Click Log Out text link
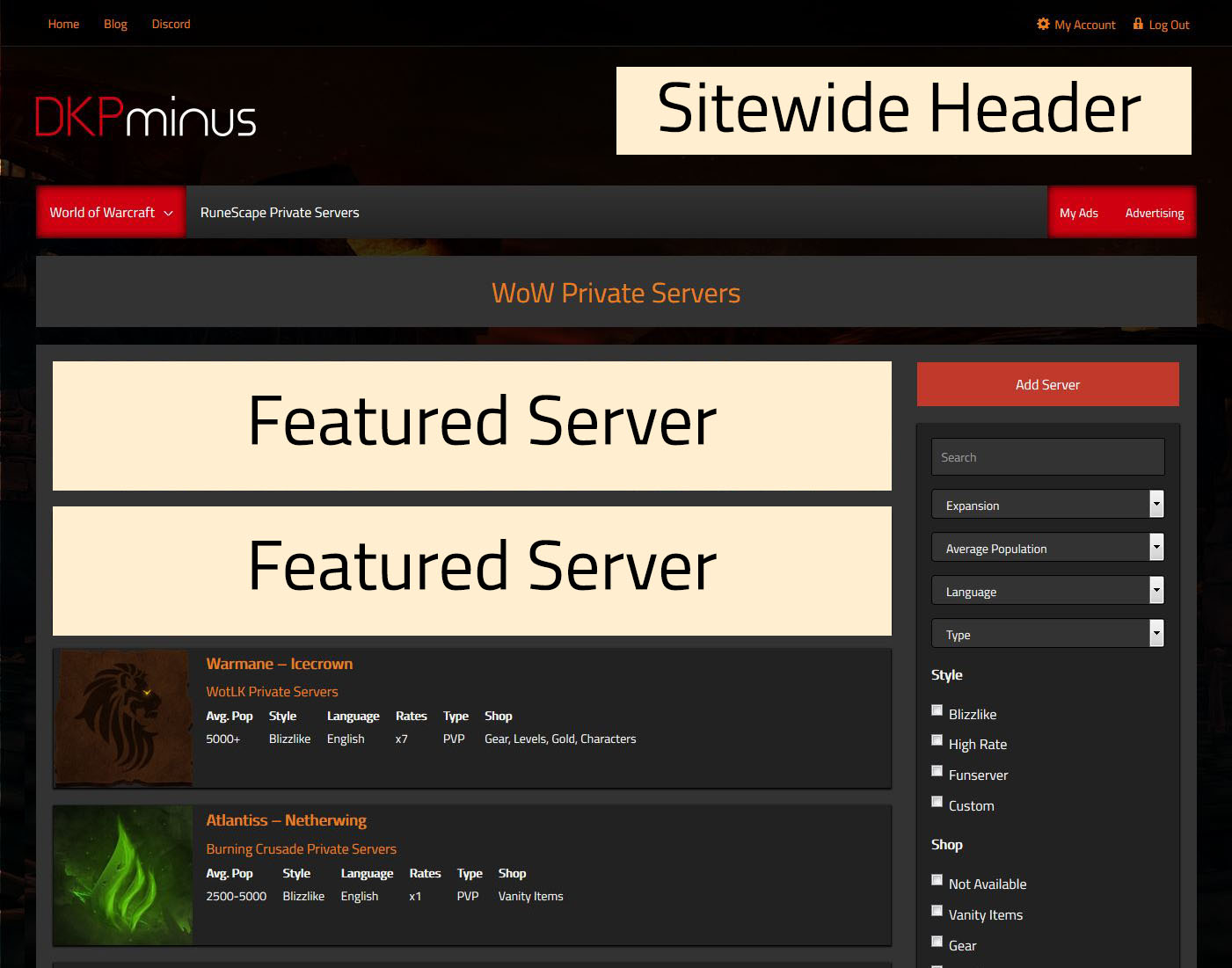 click(1169, 25)
